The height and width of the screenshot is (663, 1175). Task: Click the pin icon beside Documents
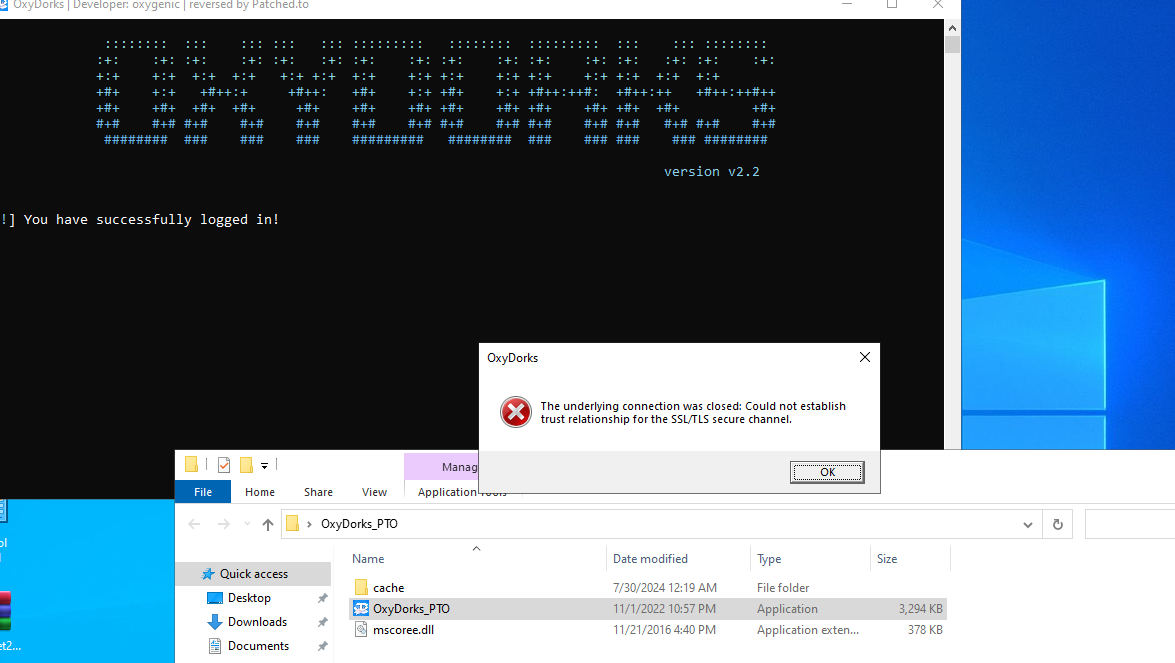(x=322, y=646)
